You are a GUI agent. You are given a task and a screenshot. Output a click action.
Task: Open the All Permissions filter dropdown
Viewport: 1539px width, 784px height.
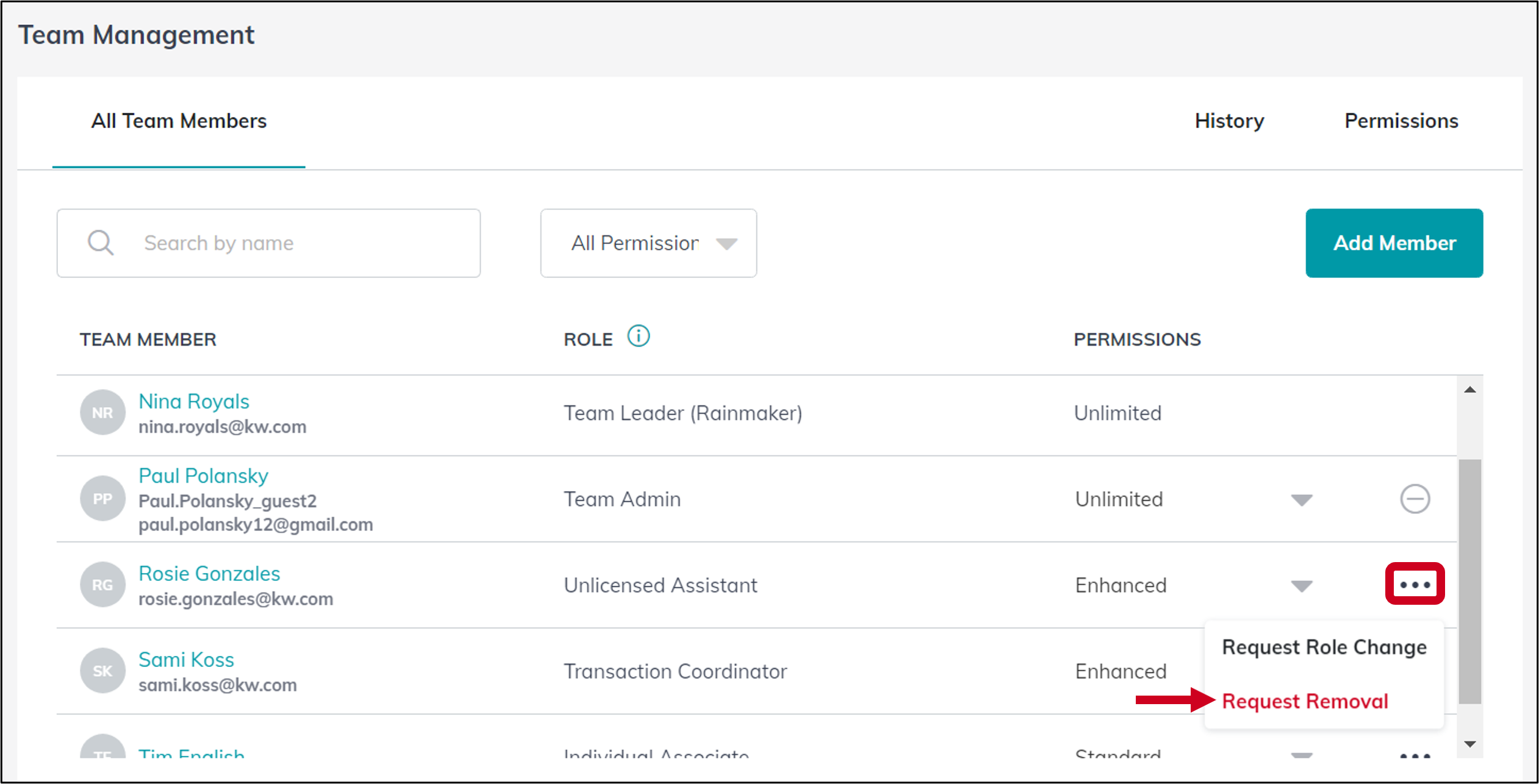(648, 243)
